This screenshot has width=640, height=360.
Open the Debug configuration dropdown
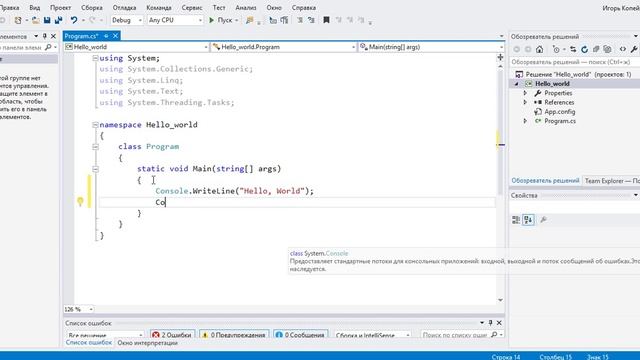click(x=127, y=20)
